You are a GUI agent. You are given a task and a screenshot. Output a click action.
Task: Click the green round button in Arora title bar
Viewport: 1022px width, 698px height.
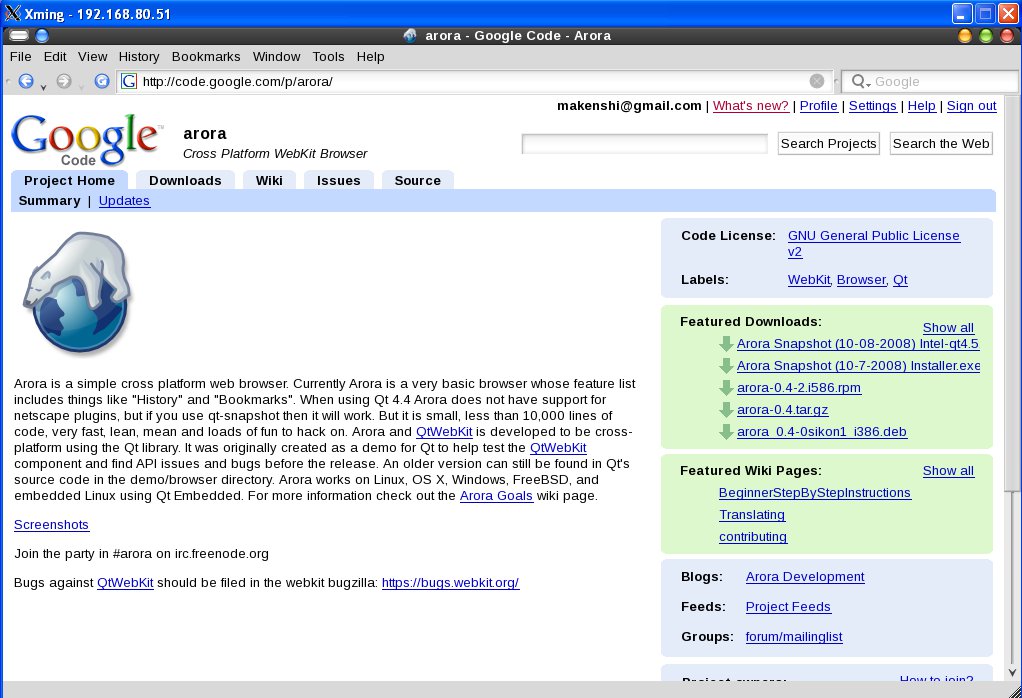(x=986, y=35)
